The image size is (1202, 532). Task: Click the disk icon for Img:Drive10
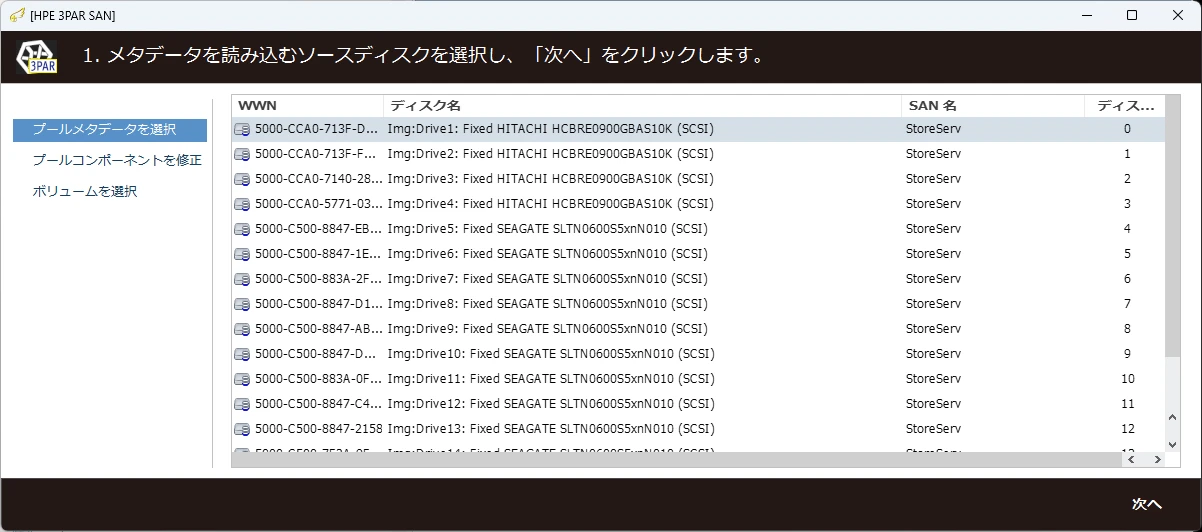(x=242, y=354)
